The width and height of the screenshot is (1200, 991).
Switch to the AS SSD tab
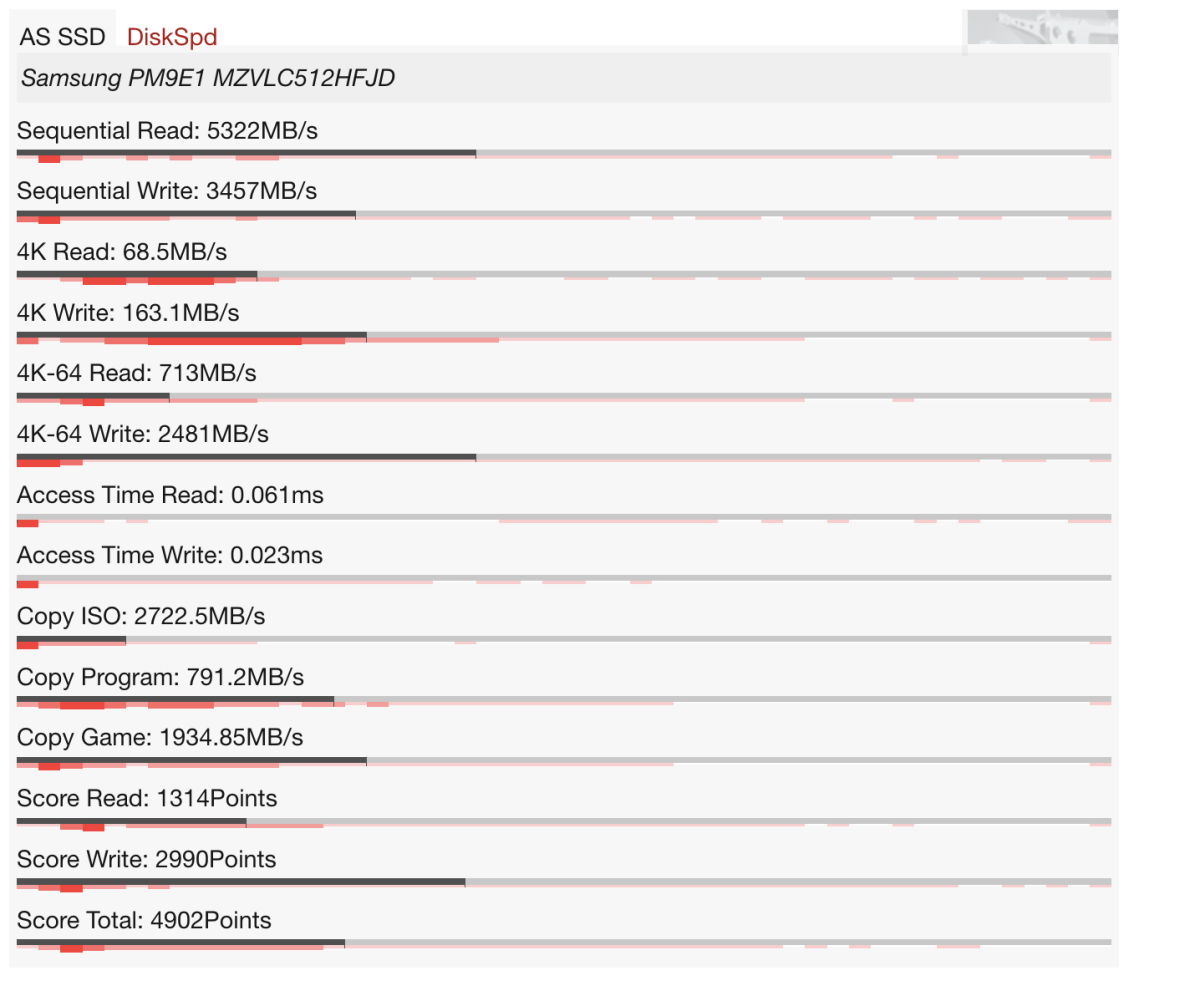click(62, 37)
